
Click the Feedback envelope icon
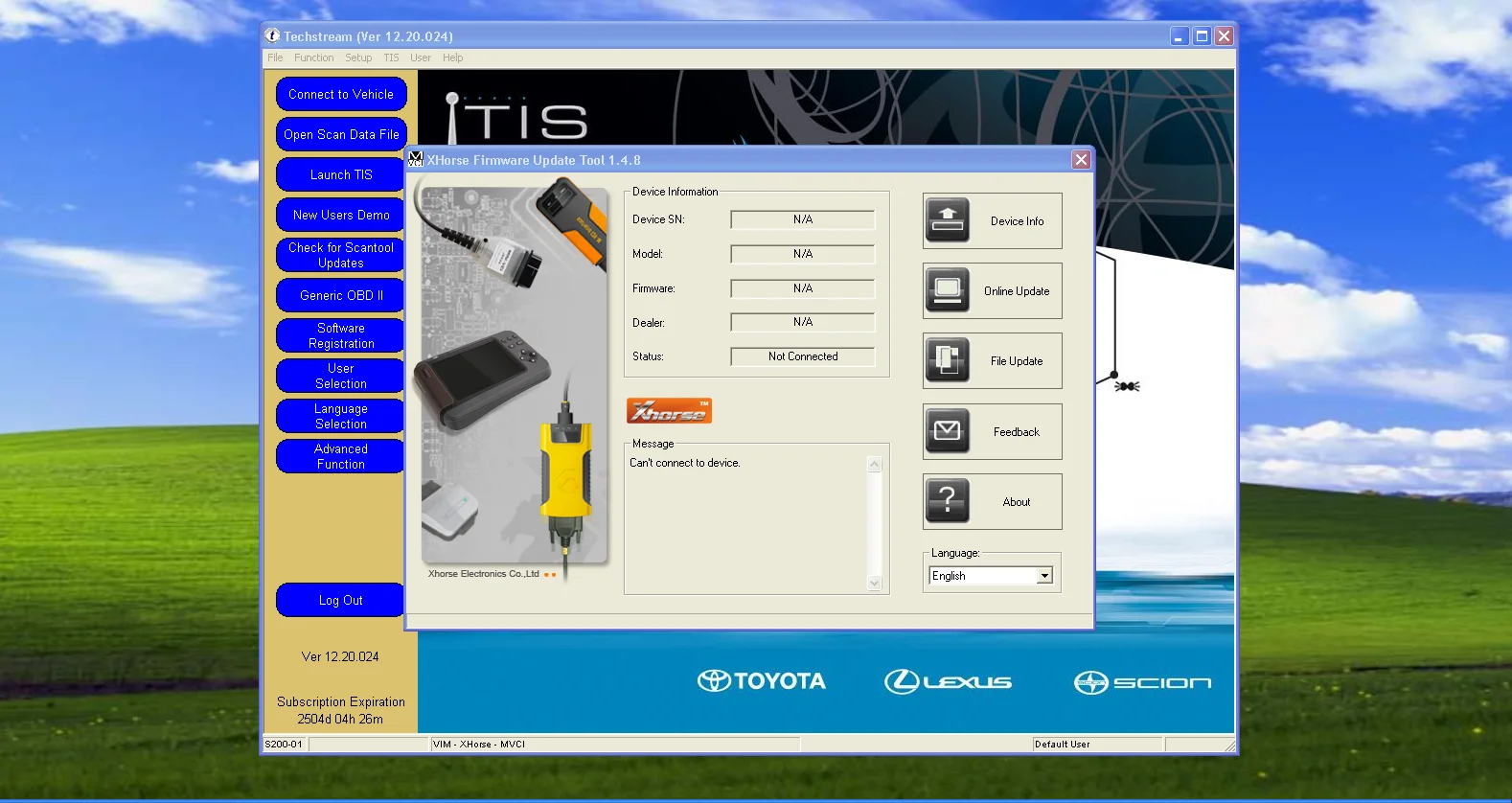(x=947, y=431)
